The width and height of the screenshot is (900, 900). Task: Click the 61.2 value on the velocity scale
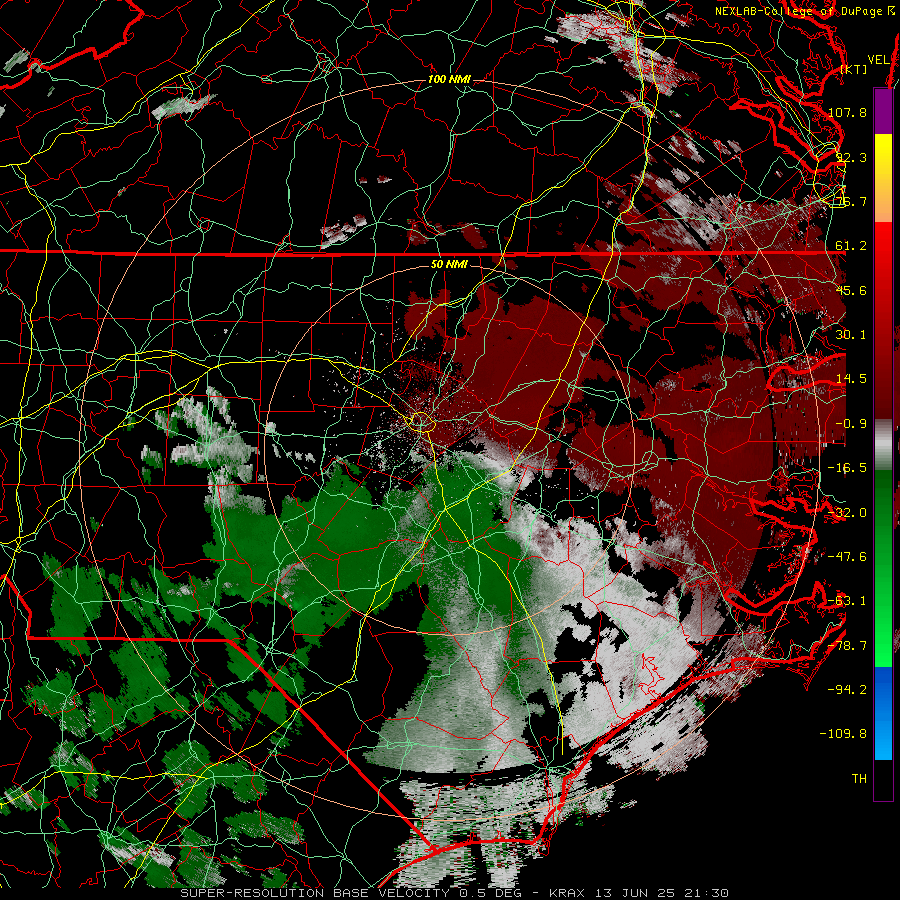(x=851, y=246)
